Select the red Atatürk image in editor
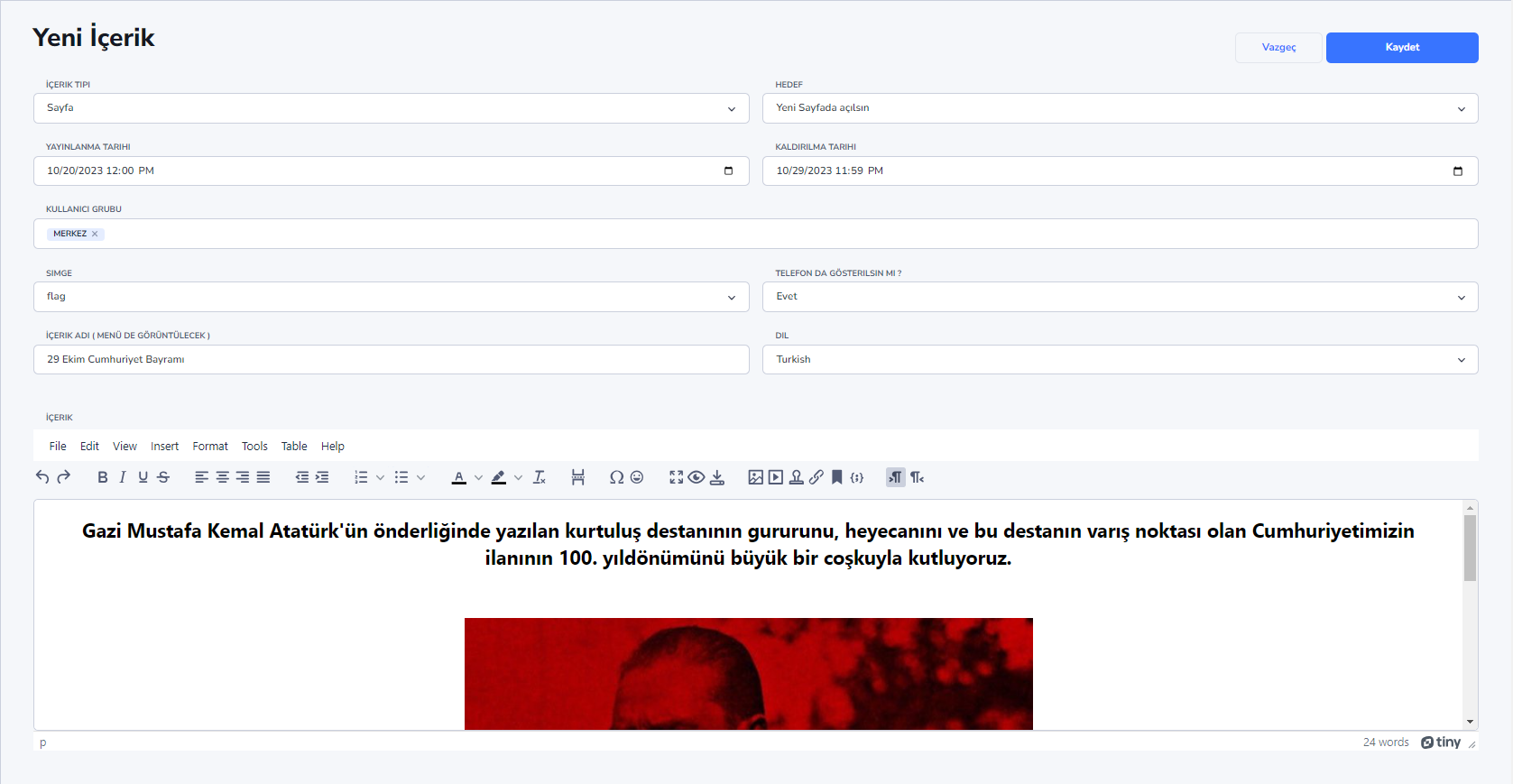 pyautogui.click(x=749, y=674)
